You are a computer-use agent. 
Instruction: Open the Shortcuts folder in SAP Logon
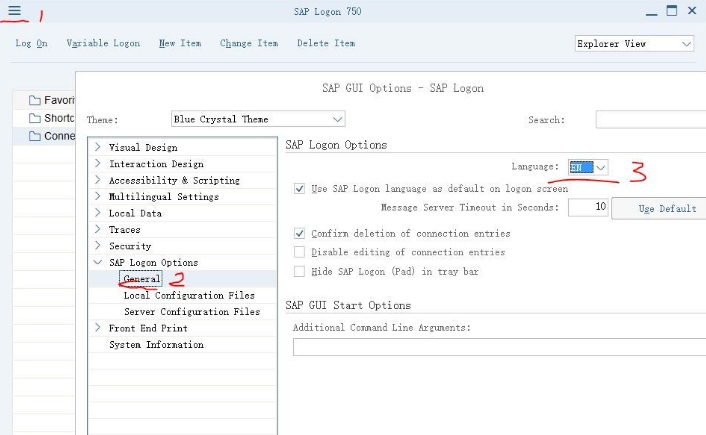pyautogui.click(x=52, y=118)
